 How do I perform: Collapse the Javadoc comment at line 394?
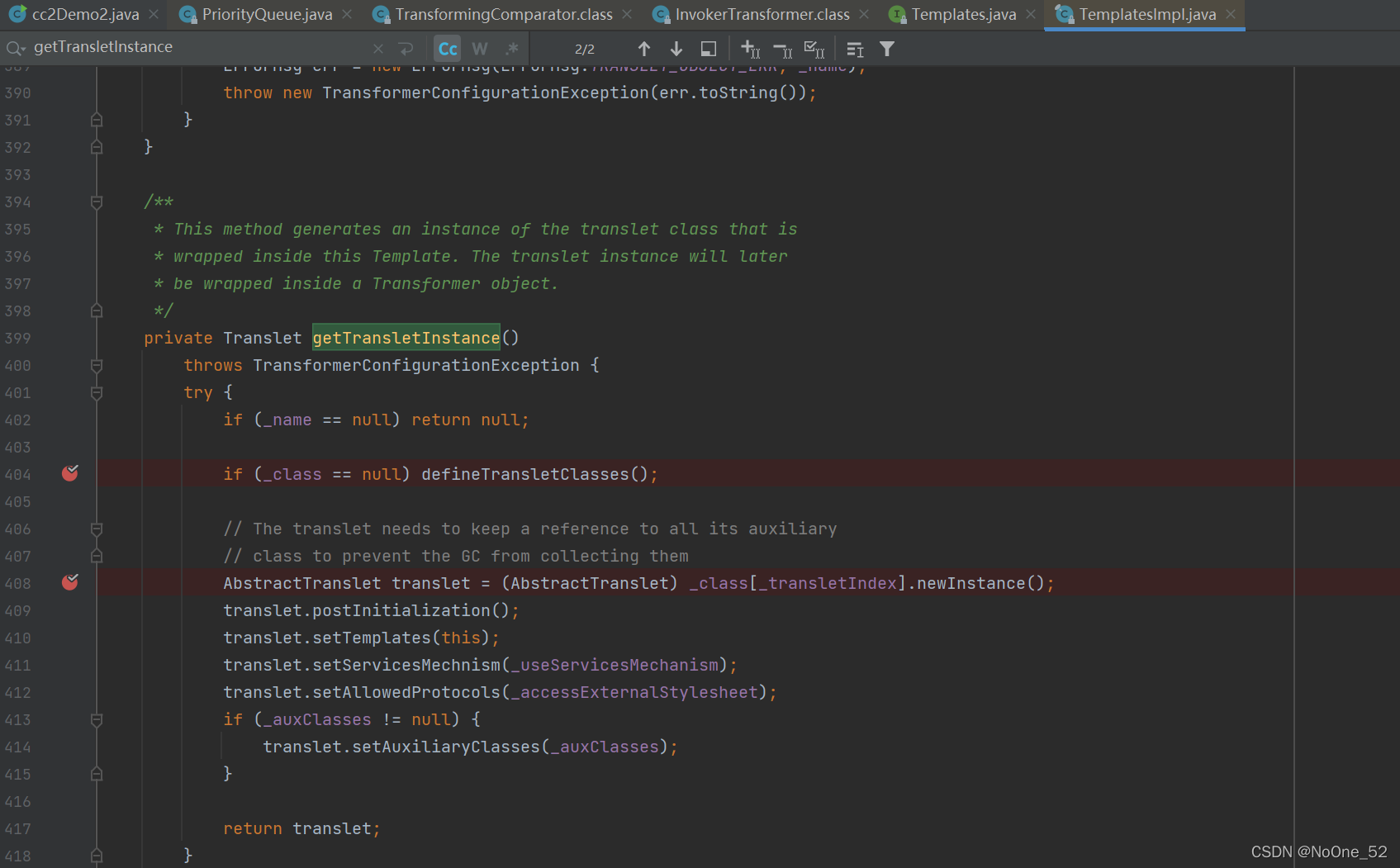pyautogui.click(x=97, y=202)
